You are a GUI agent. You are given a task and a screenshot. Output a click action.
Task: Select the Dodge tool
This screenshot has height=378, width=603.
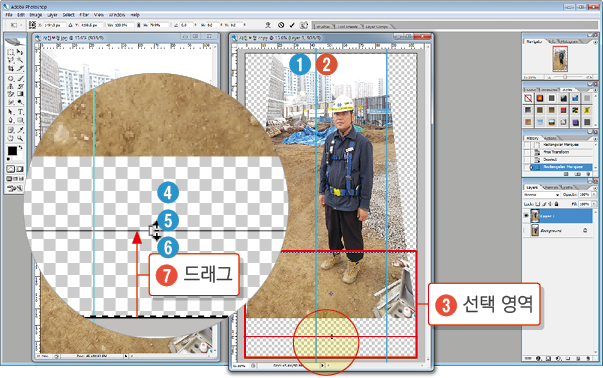coord(20,102)
